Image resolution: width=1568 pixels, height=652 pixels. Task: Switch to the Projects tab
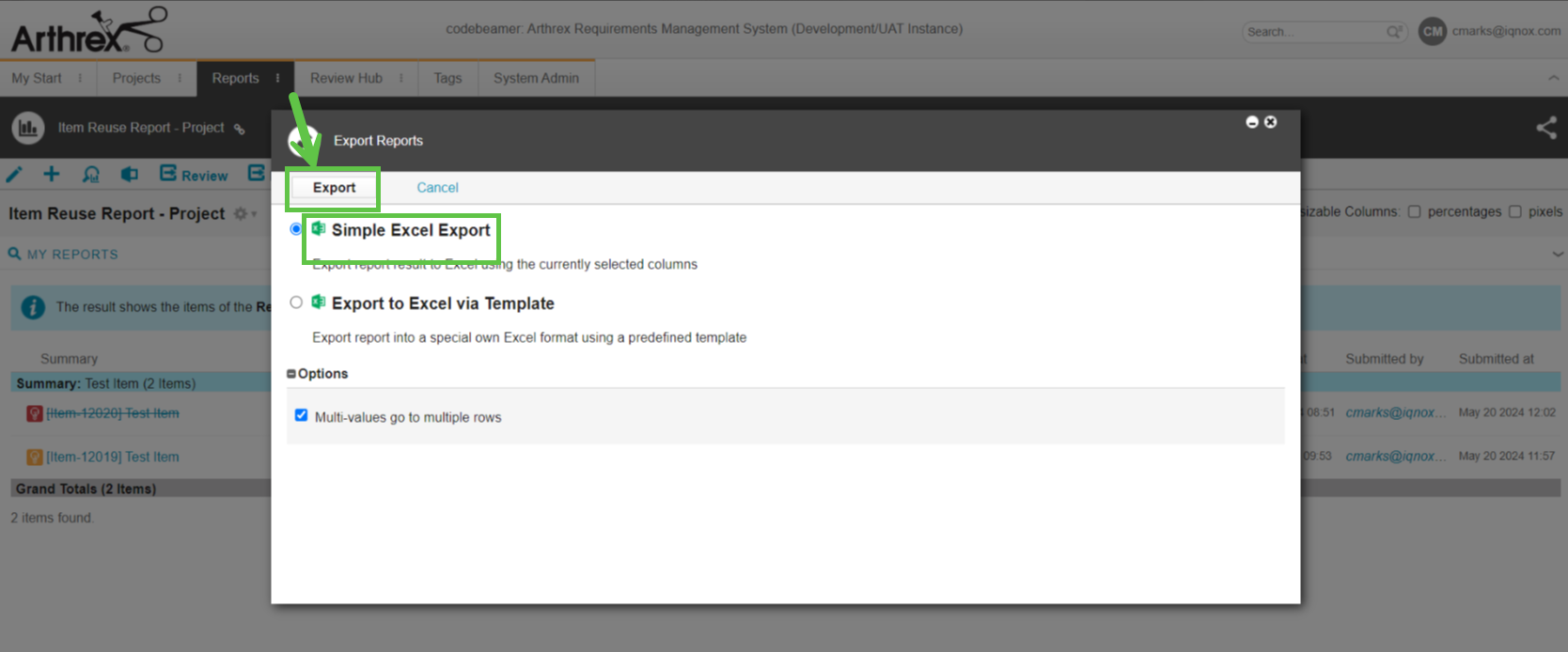(x=136, y=78)
